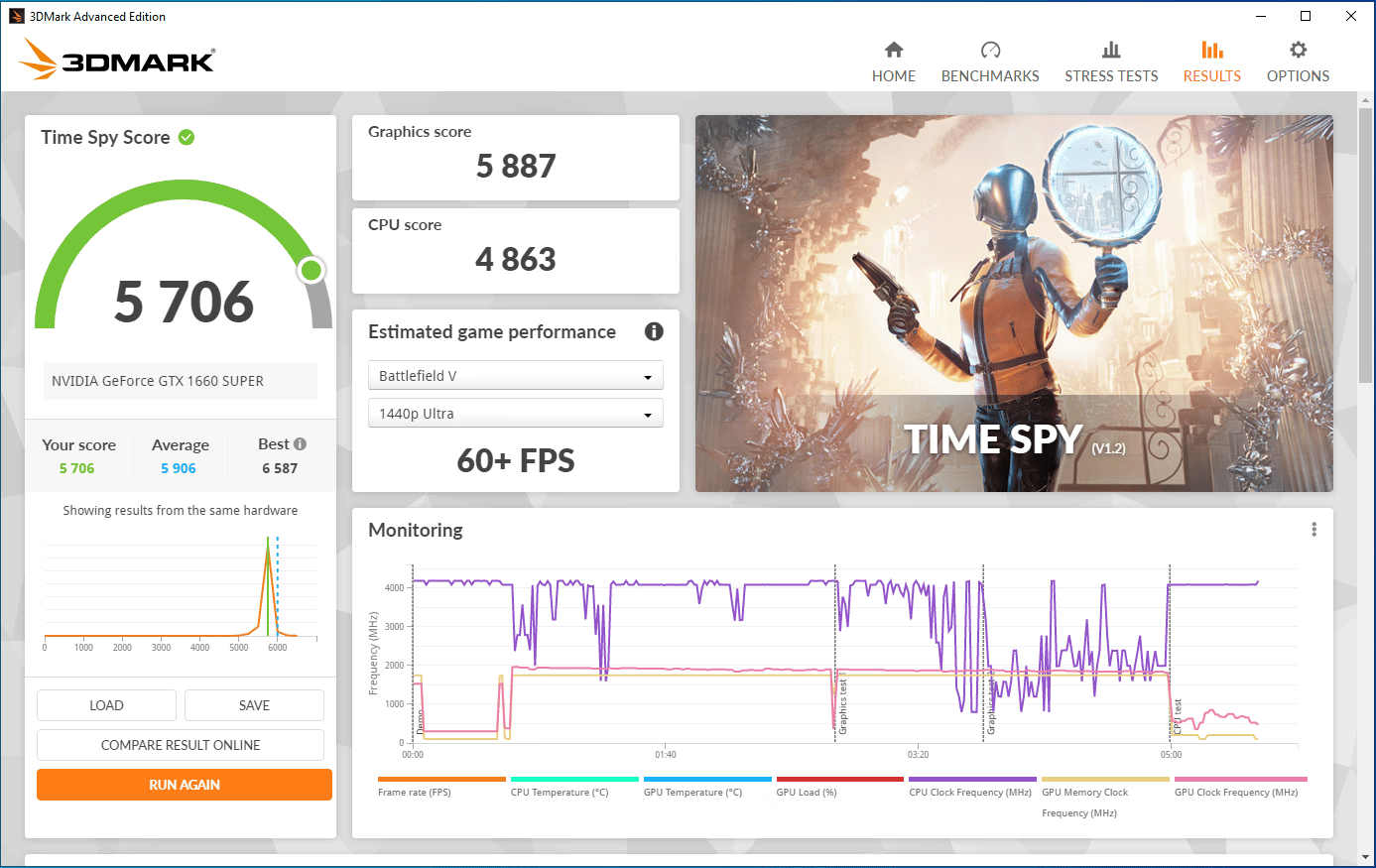Click the Time Spy score gauge knob

[312, 270]
